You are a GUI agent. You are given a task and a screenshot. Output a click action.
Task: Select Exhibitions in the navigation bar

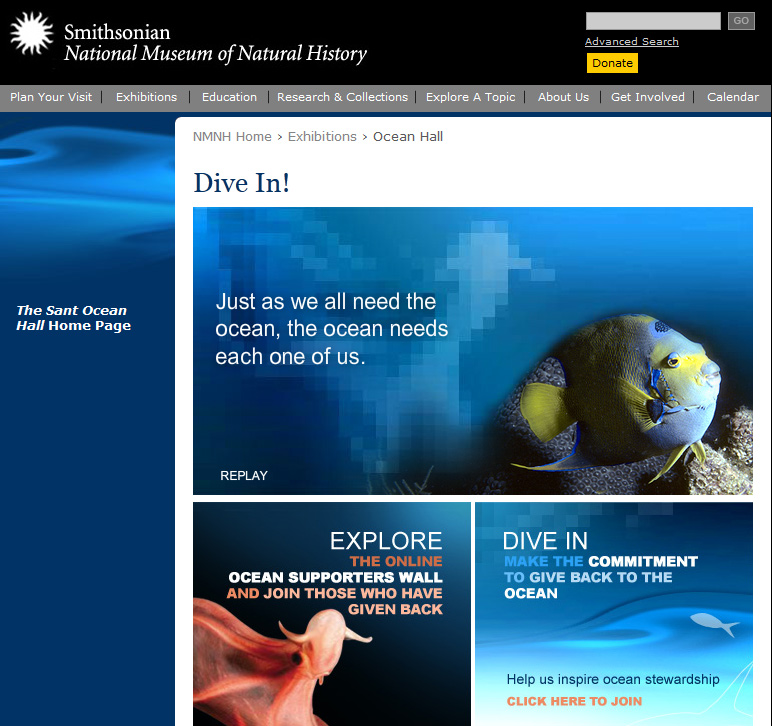[146, 97]
